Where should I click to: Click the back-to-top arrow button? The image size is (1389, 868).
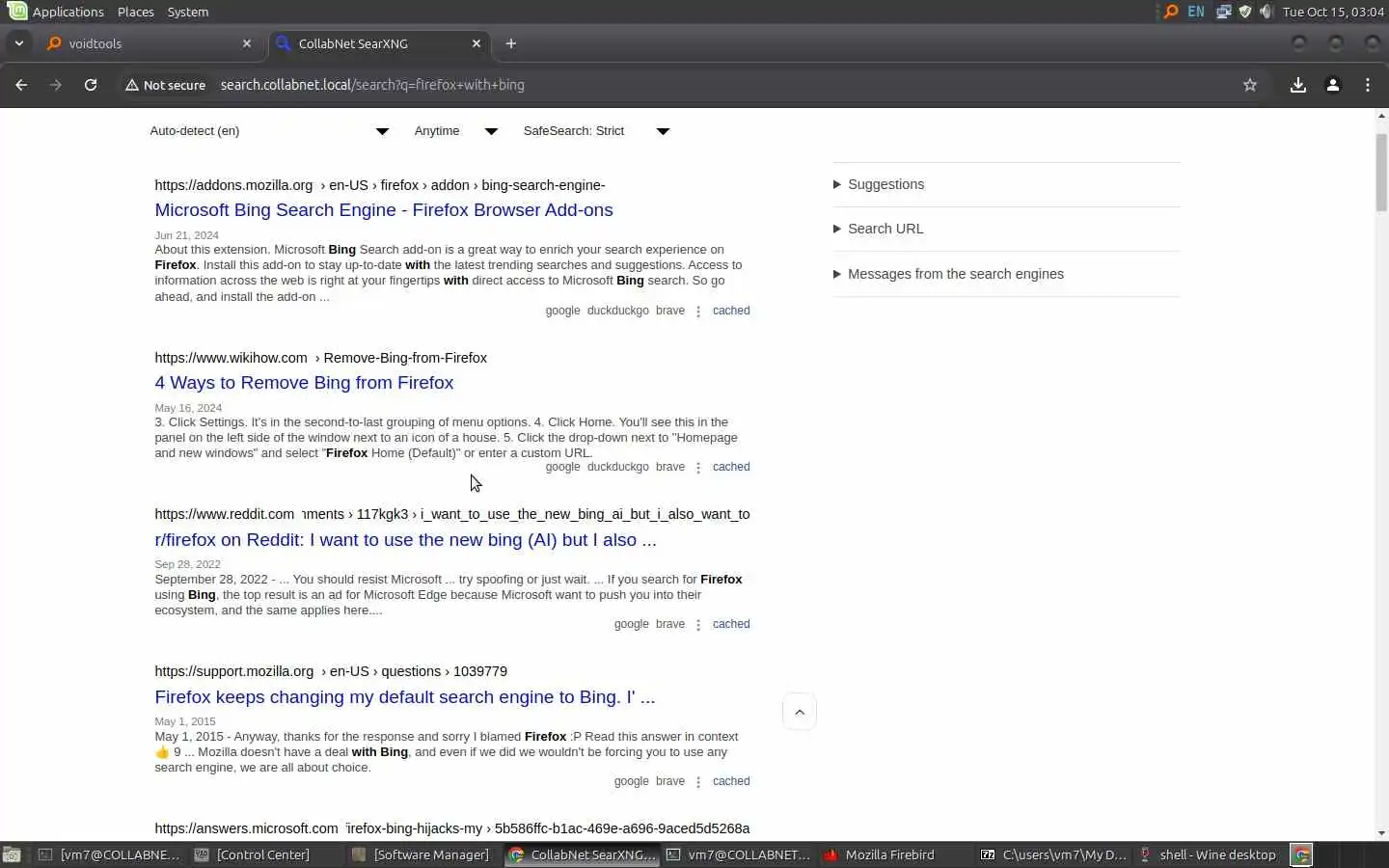click(800, 712)
